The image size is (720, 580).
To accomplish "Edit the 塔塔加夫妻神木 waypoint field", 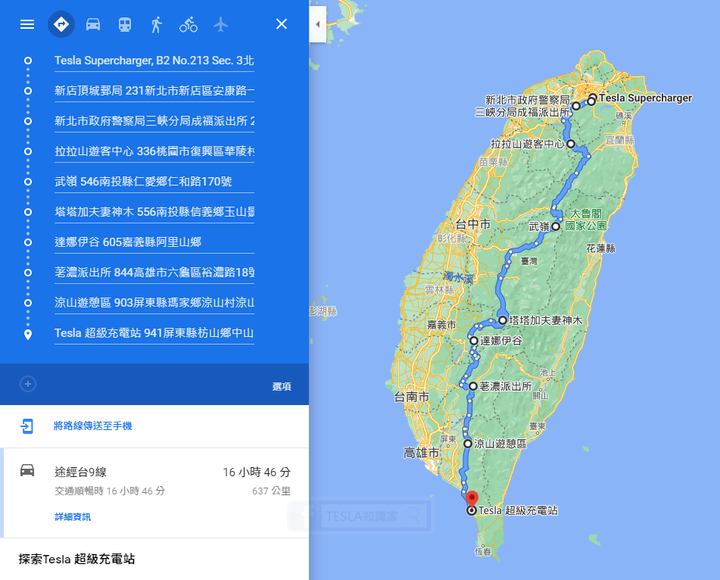I will tap(154, 212).
